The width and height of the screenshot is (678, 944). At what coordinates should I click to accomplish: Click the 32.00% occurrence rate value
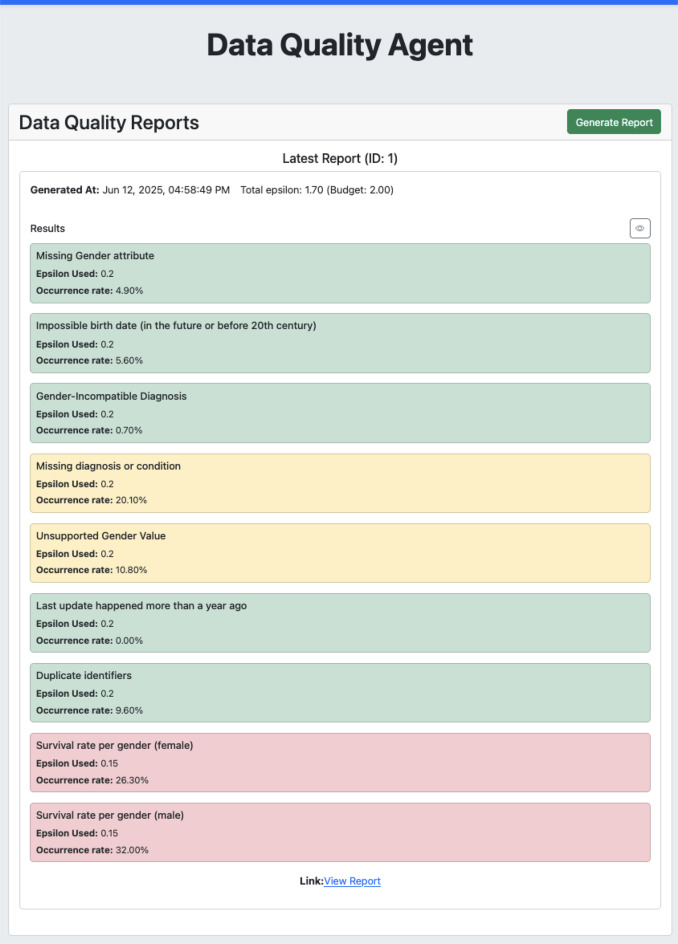(132, 849)
